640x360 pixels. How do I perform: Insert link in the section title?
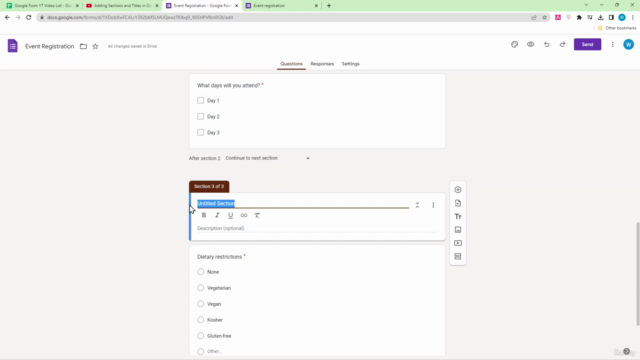coord(244,215)
